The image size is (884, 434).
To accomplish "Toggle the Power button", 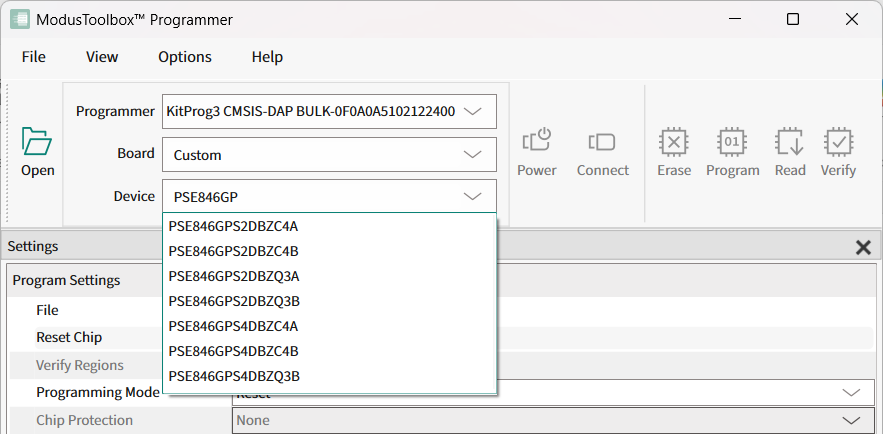I will (537, 142).
